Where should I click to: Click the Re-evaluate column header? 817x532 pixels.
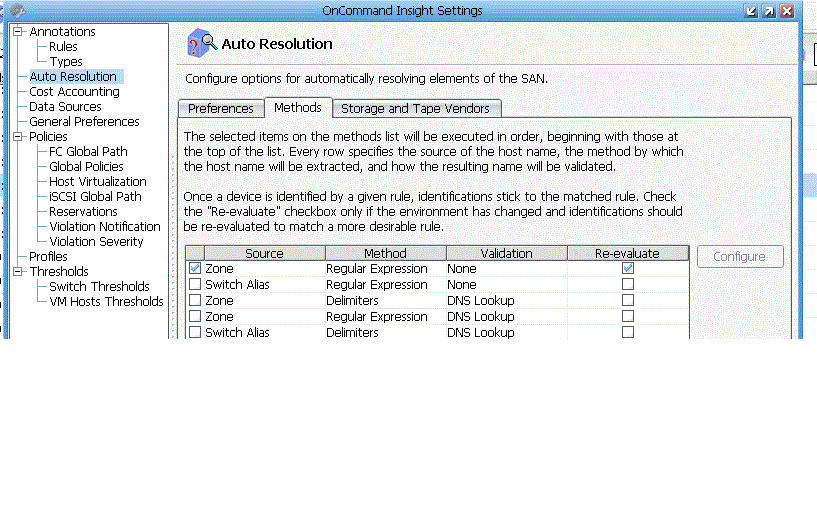628,253
